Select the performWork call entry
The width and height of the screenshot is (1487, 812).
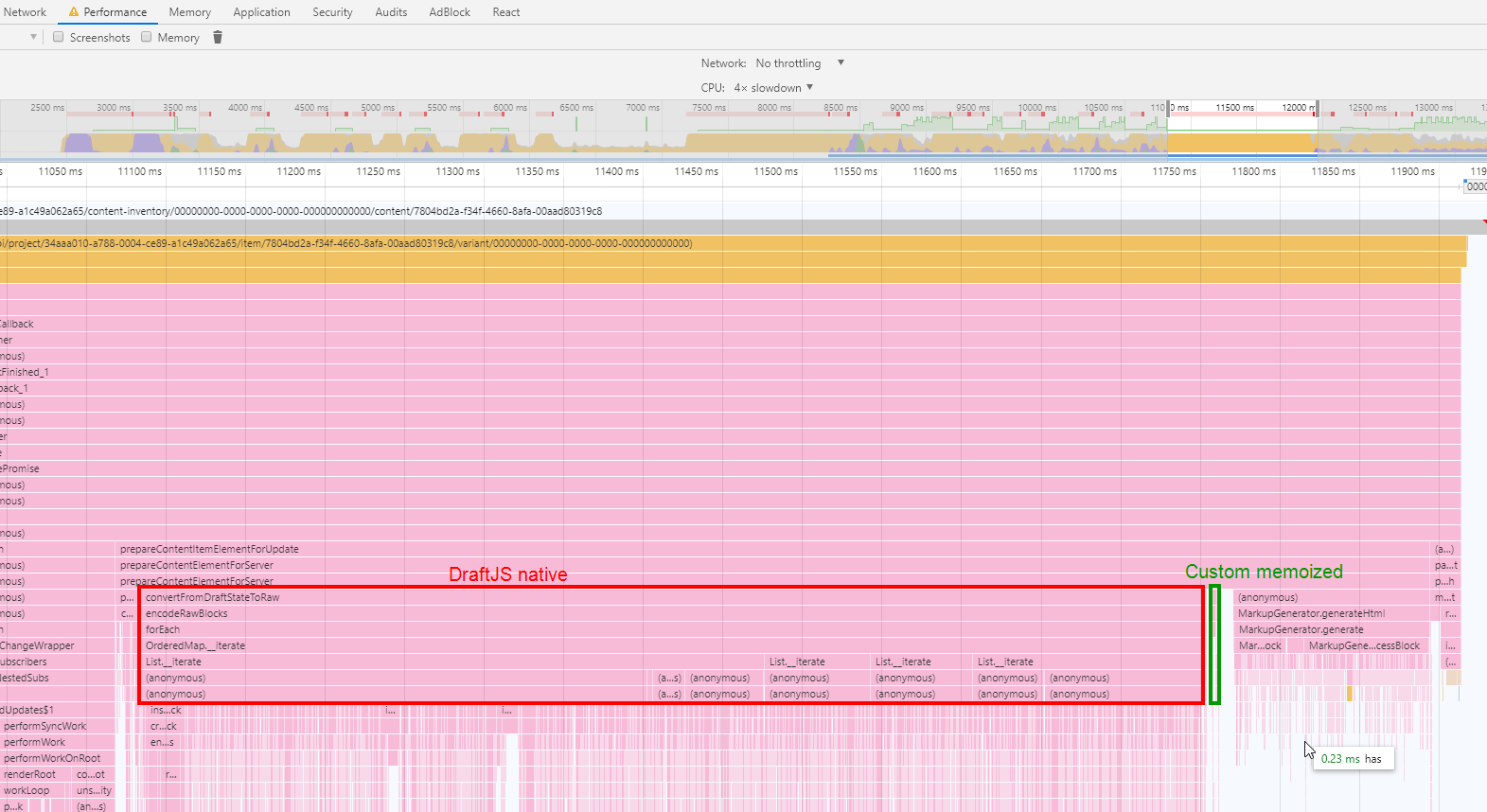click(57, 742)
